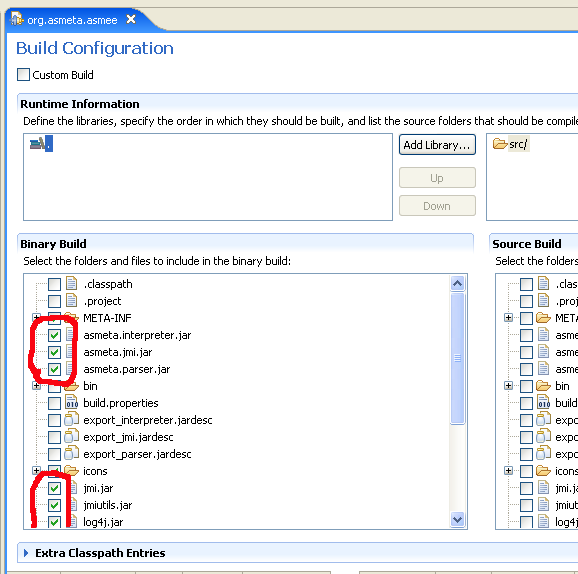Click the Down button

pyautogui.click(x=437, y=205)
